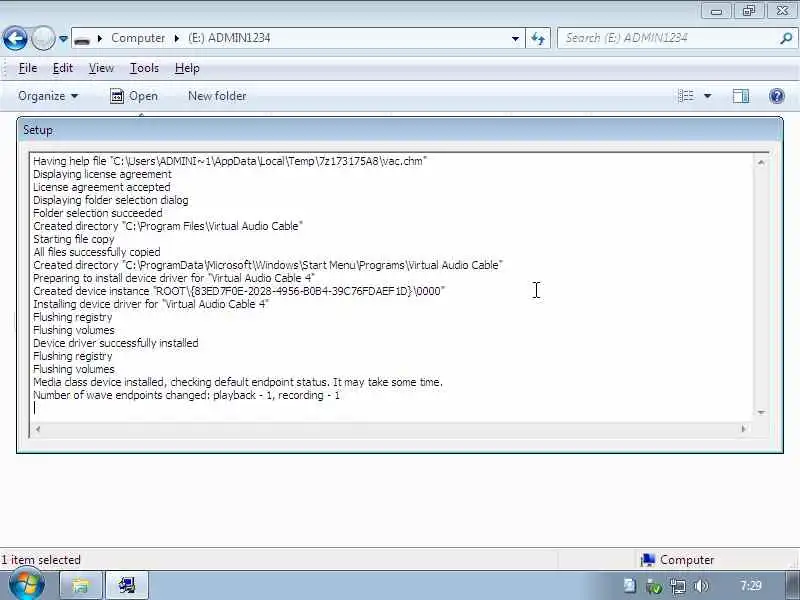Open the Help menu
800x600 pixels.
[187, 68]
